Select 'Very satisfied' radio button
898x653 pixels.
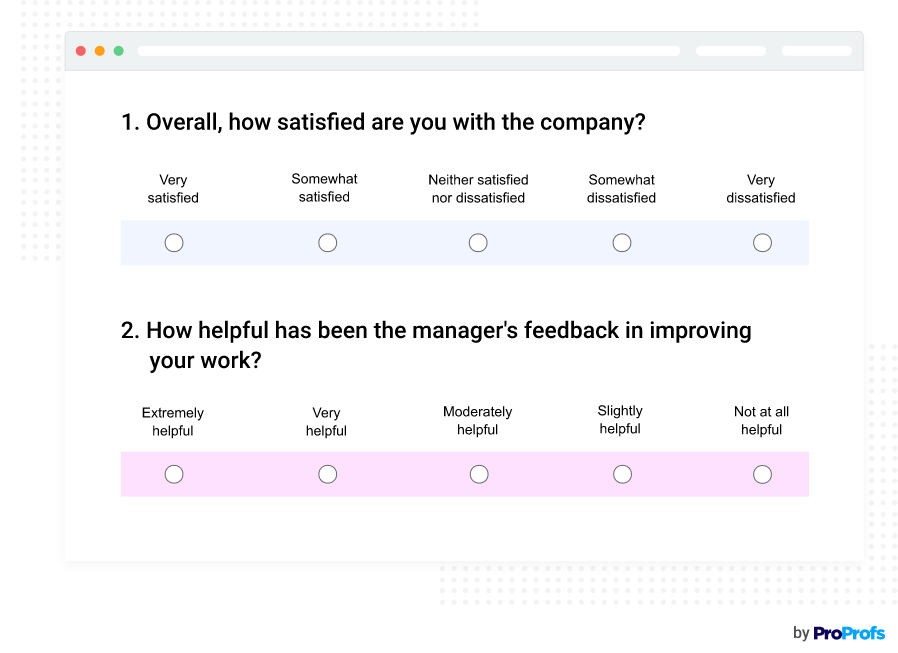tap(174, 243)
